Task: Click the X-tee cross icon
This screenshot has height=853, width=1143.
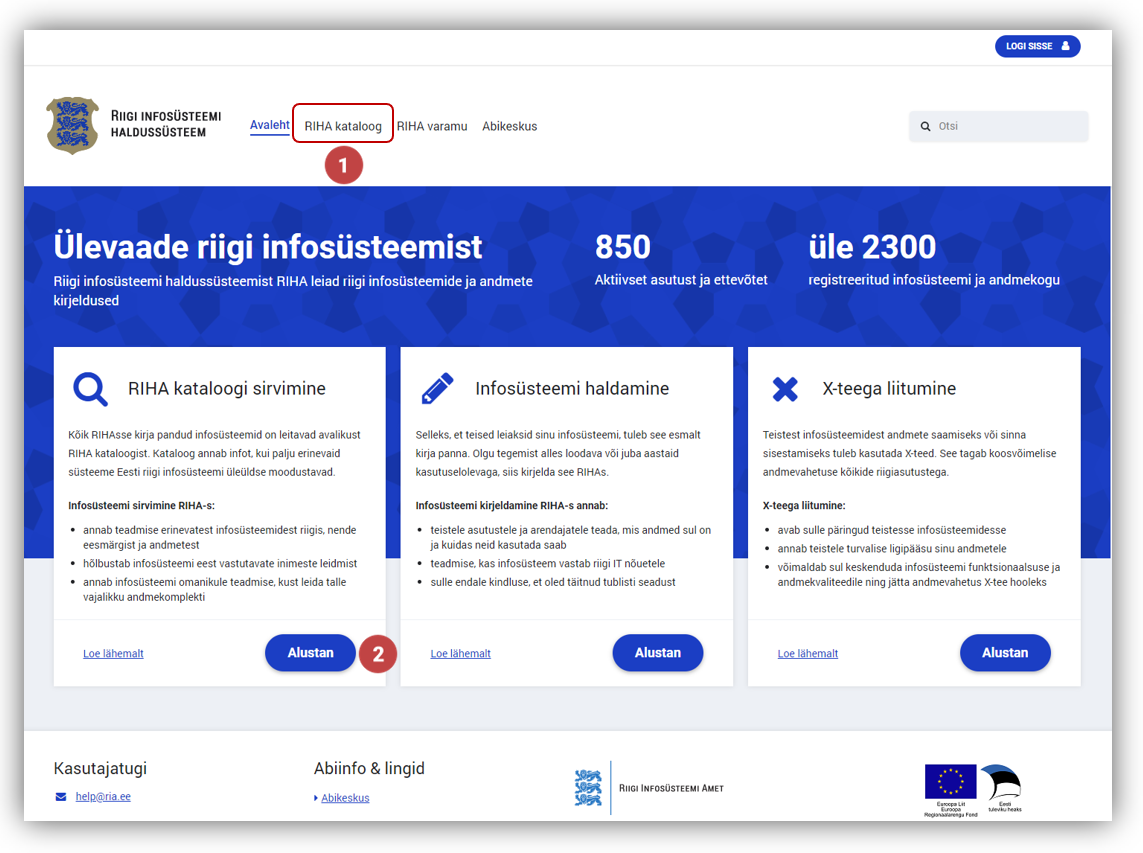Action: coord(785,389)
